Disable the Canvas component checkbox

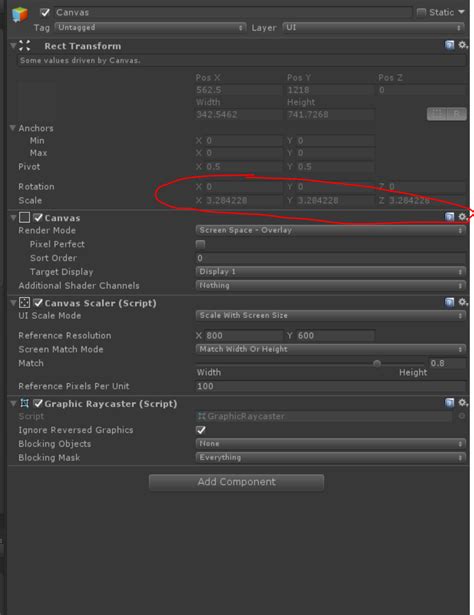pyautogui.click(x=38, y=217)
